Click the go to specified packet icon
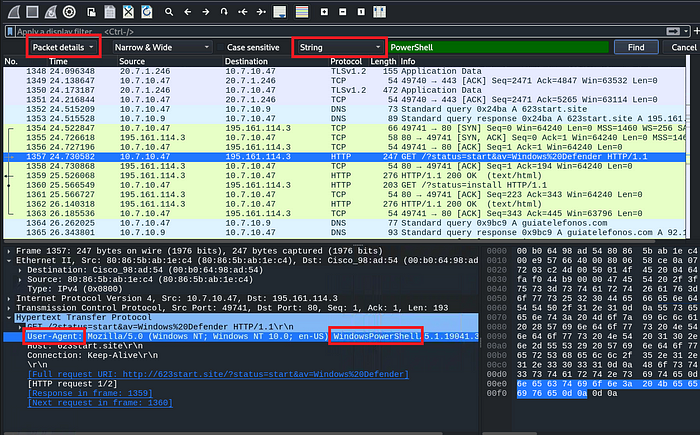The height and width of the screenshot is (435, 700). tap(224, 12)
